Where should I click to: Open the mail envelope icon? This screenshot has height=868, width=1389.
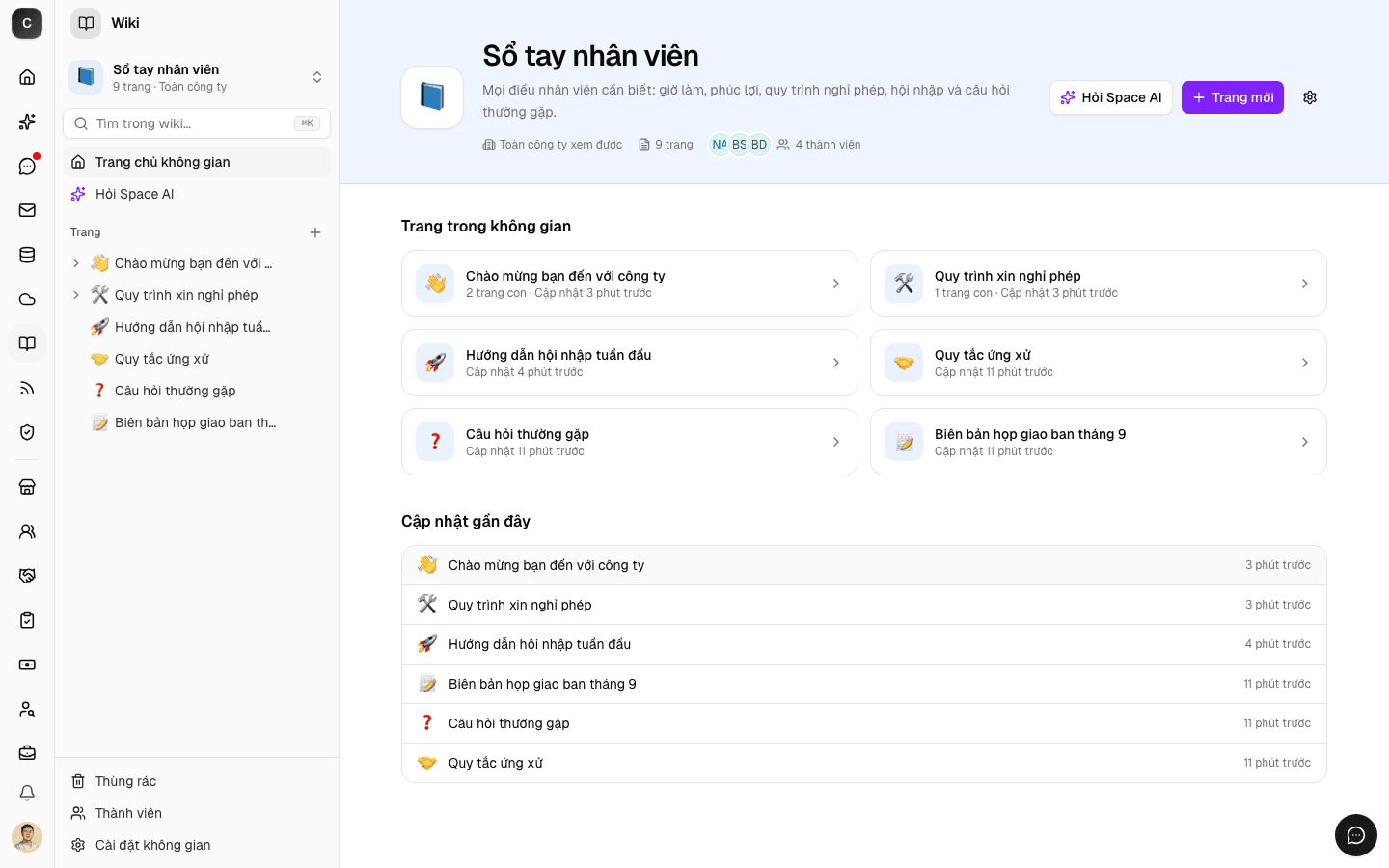(27, 210)
